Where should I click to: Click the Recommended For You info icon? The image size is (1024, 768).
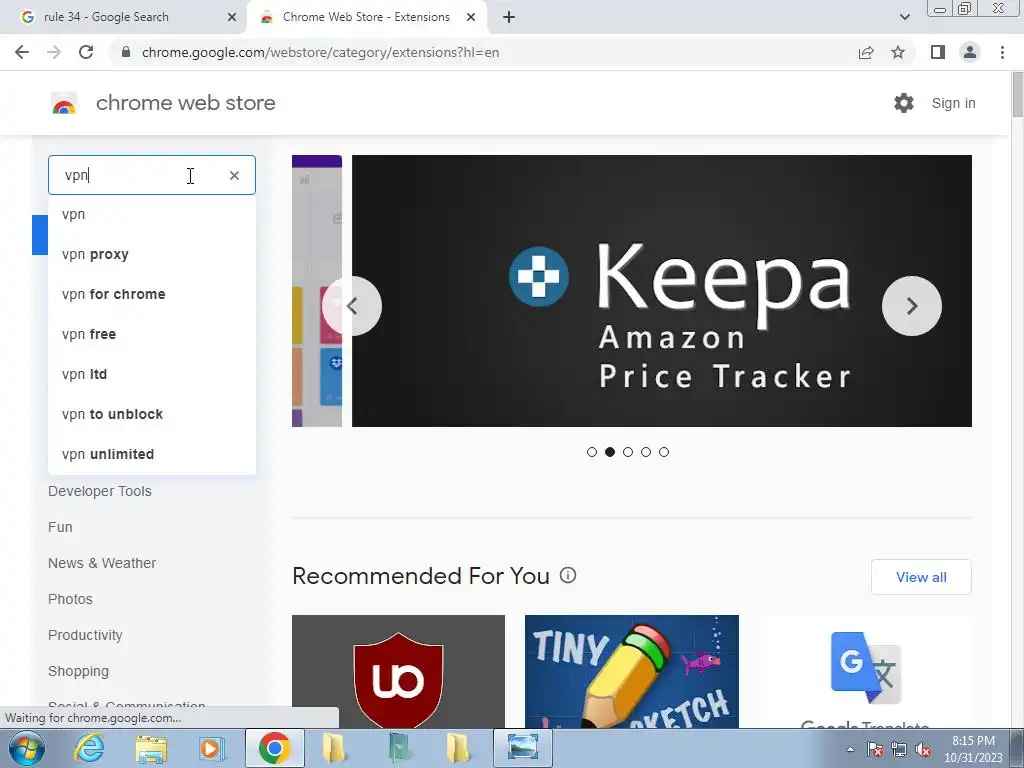[568, 575]
